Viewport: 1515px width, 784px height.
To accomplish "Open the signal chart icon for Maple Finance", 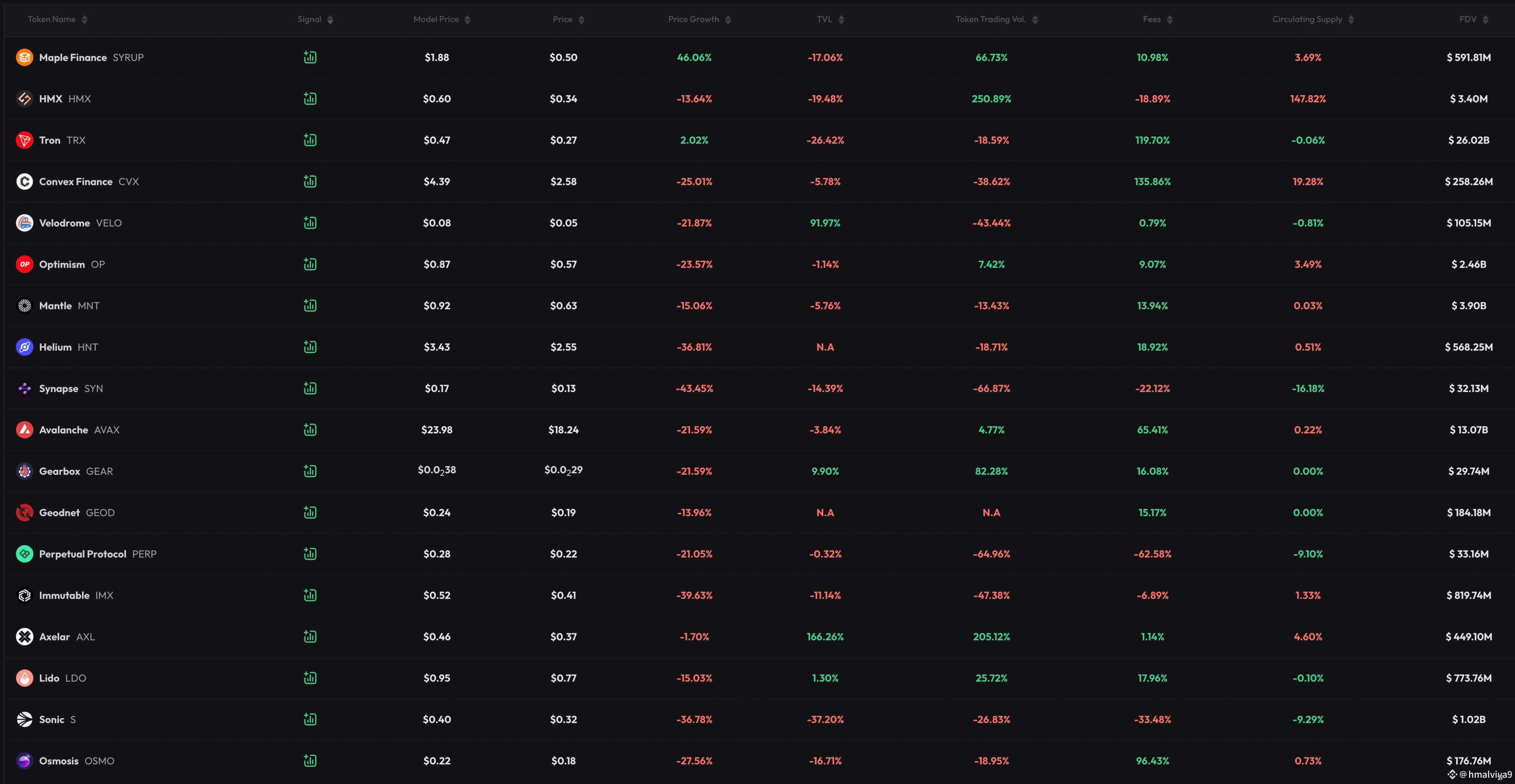I will pos(310,57).
